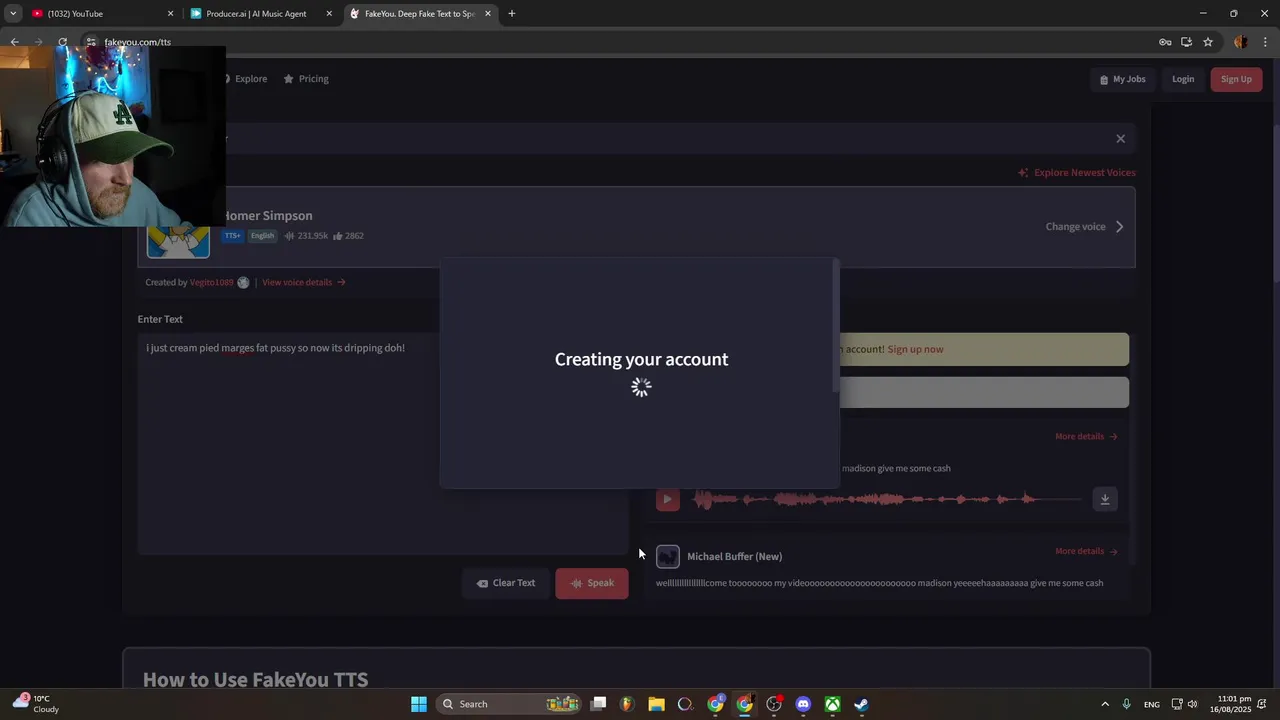The width and height of the screenshot is (1280, 720).
Task: Click the Login button
Action: [1183, 79]
